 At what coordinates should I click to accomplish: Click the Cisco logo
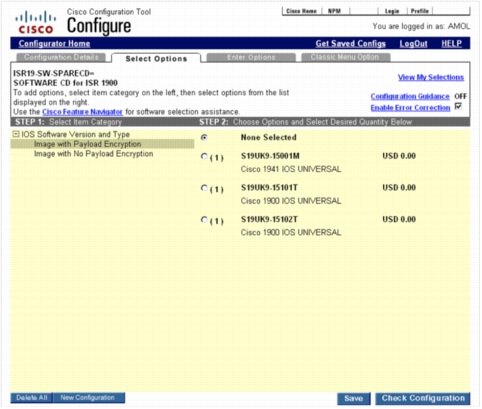click(x=35, y=23)
